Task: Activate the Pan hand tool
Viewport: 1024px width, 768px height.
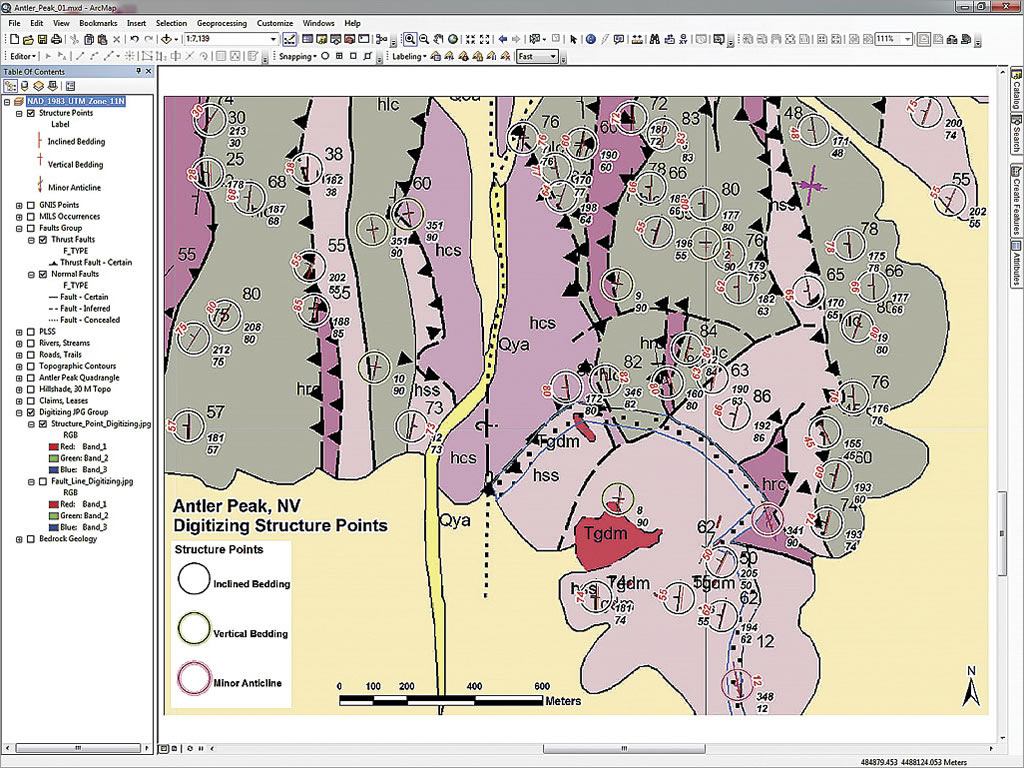Action: tap(438, 40)
